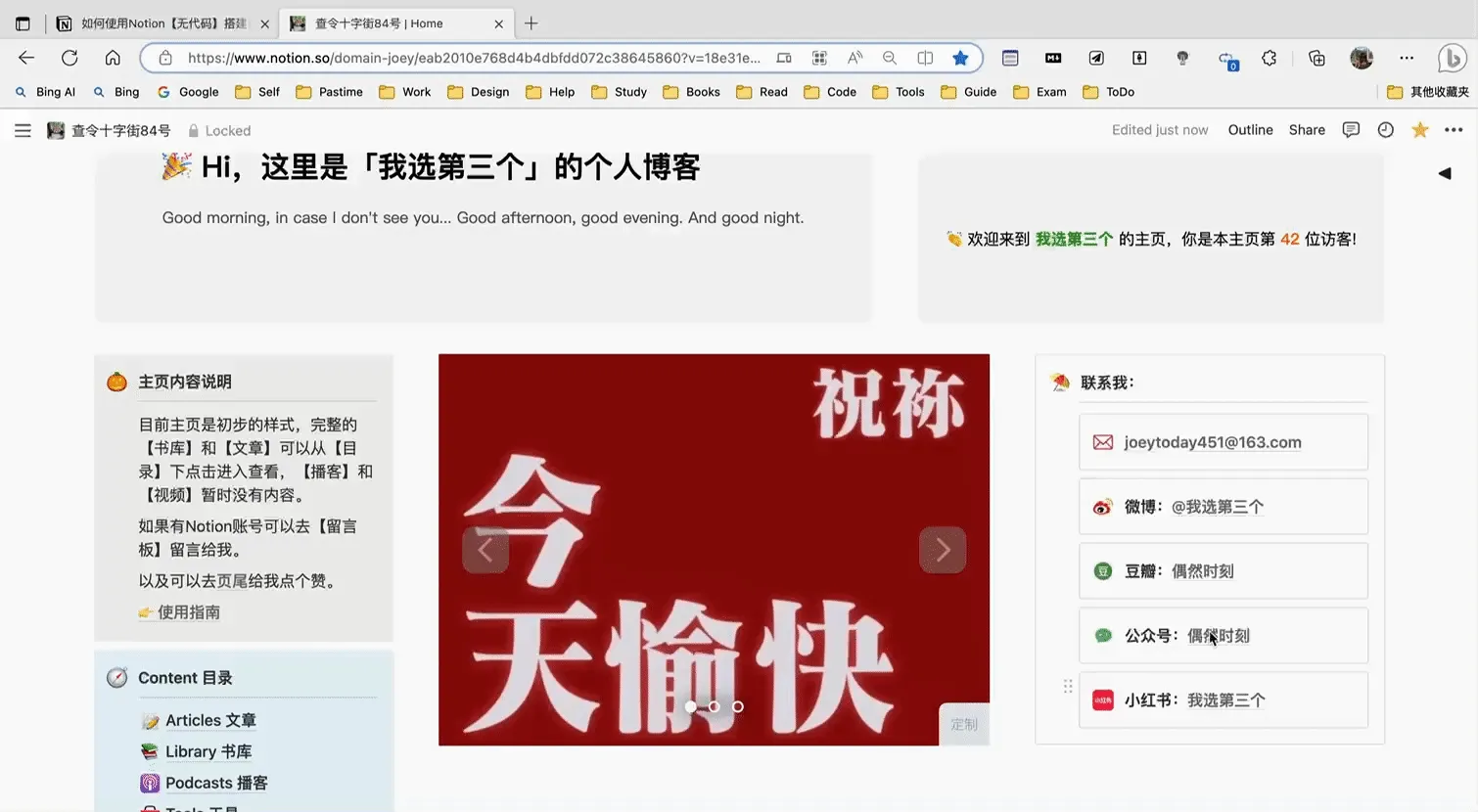Toggle the Notion favorite star
Screen dimensions: 1478x812
click(1419, 130)
